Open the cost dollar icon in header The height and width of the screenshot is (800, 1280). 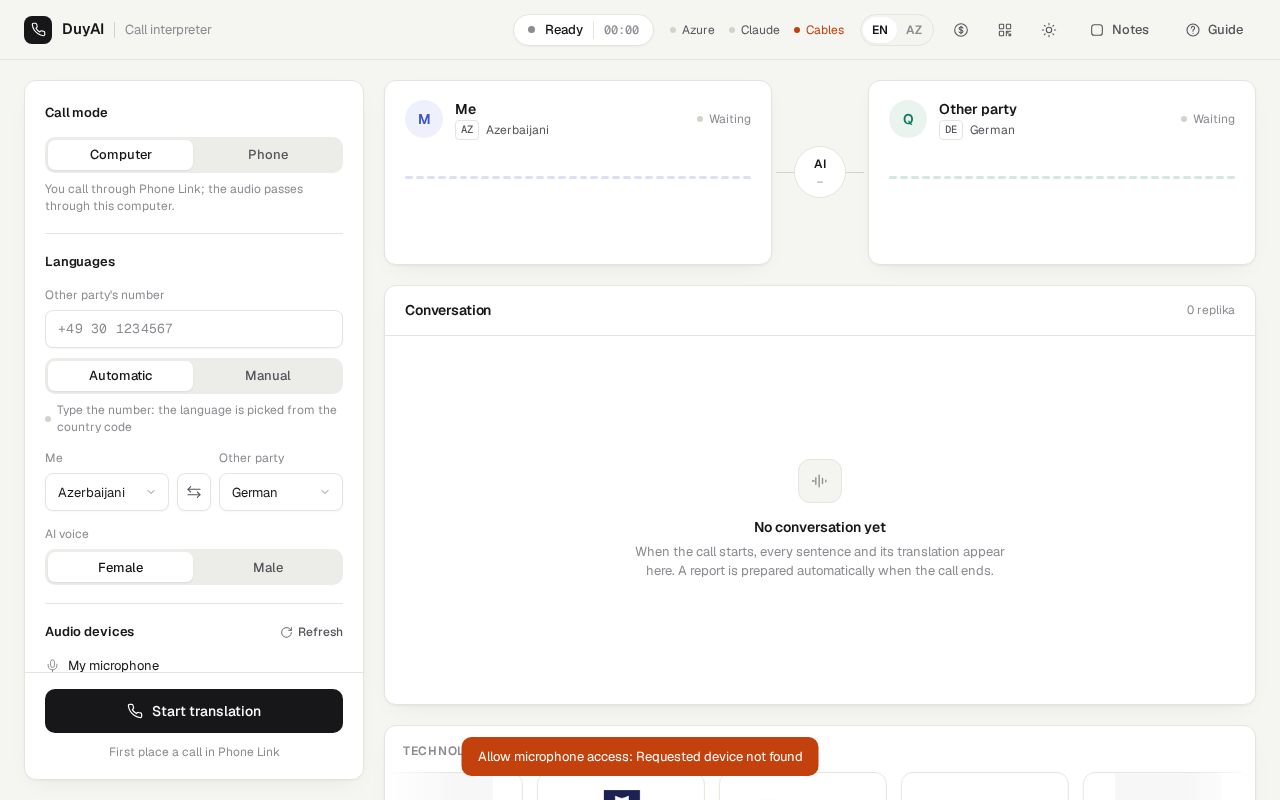[961, 30]
